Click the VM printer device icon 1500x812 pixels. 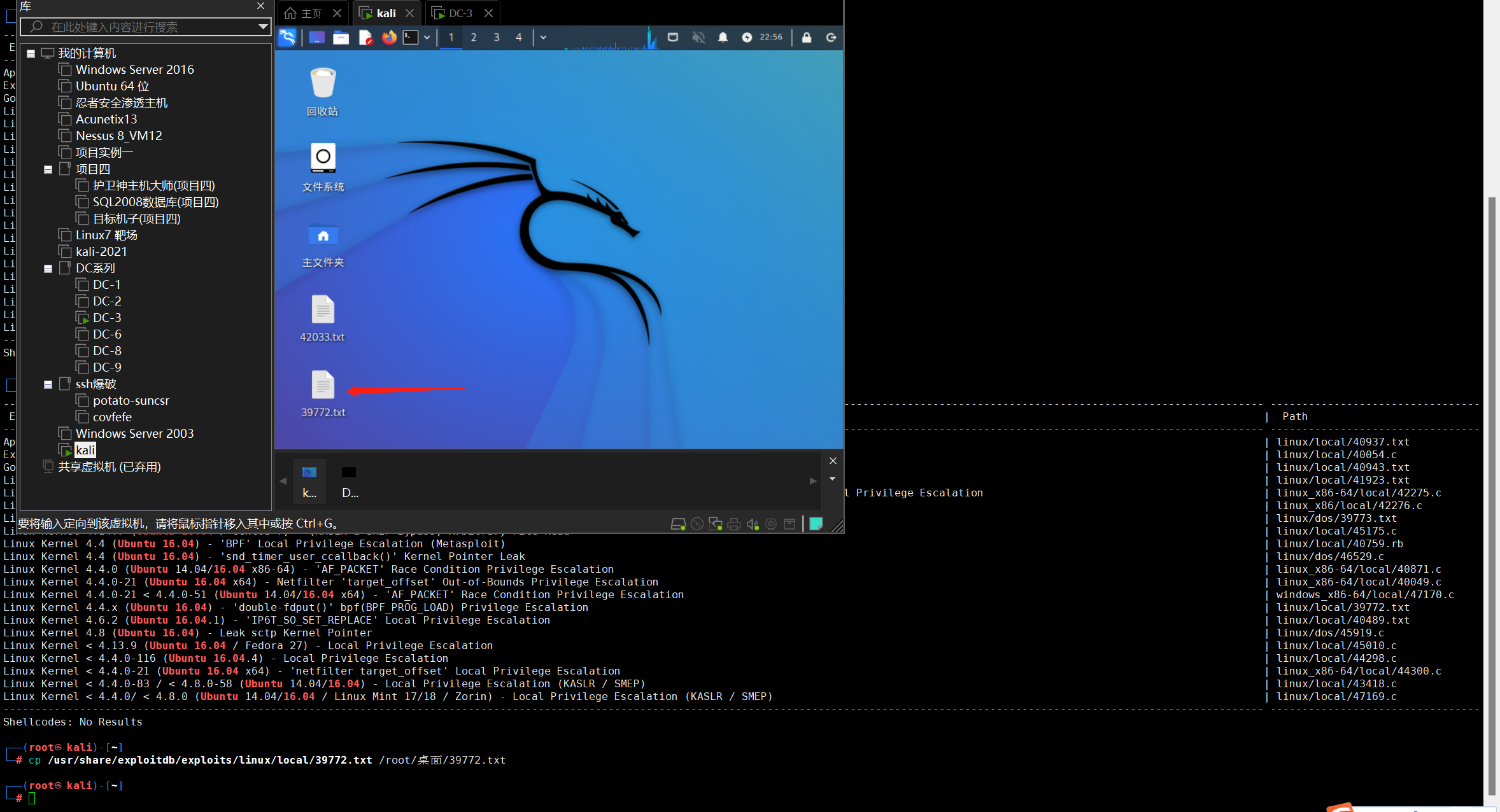point(734,524)
